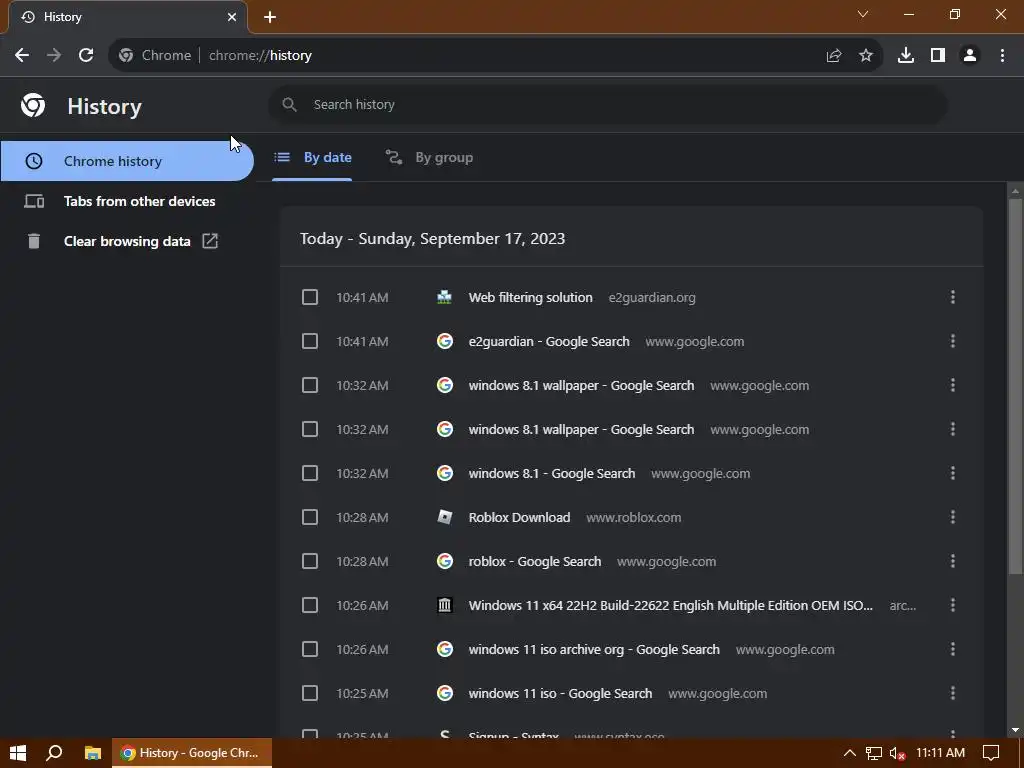Open actions menu for windows 11 iso - Google Search
1024x768 pixels.
coord(953,693)
